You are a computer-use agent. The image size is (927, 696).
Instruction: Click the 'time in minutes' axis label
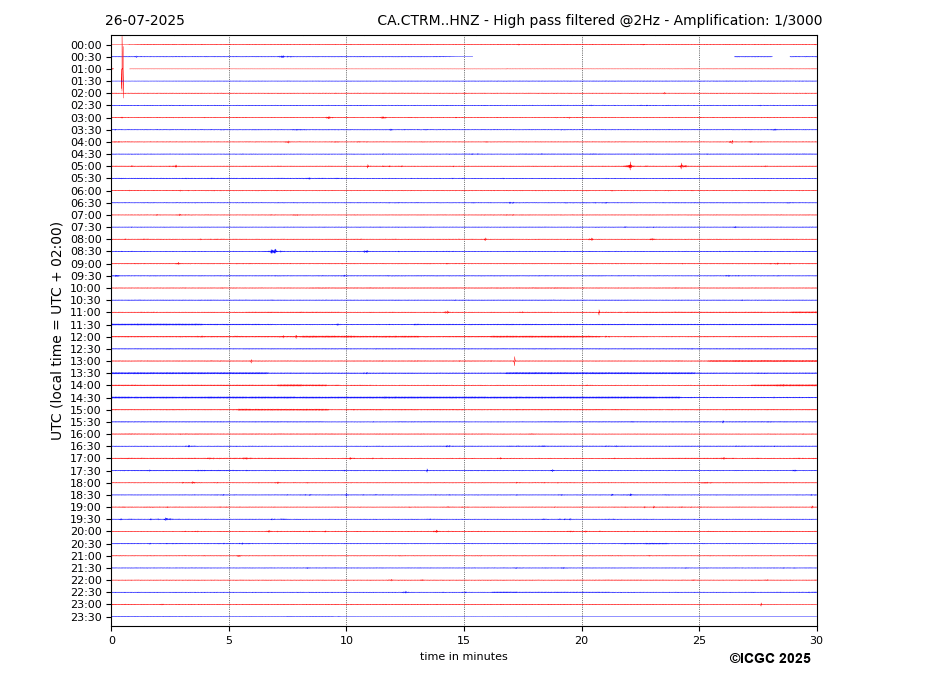(x=464, y=656)
